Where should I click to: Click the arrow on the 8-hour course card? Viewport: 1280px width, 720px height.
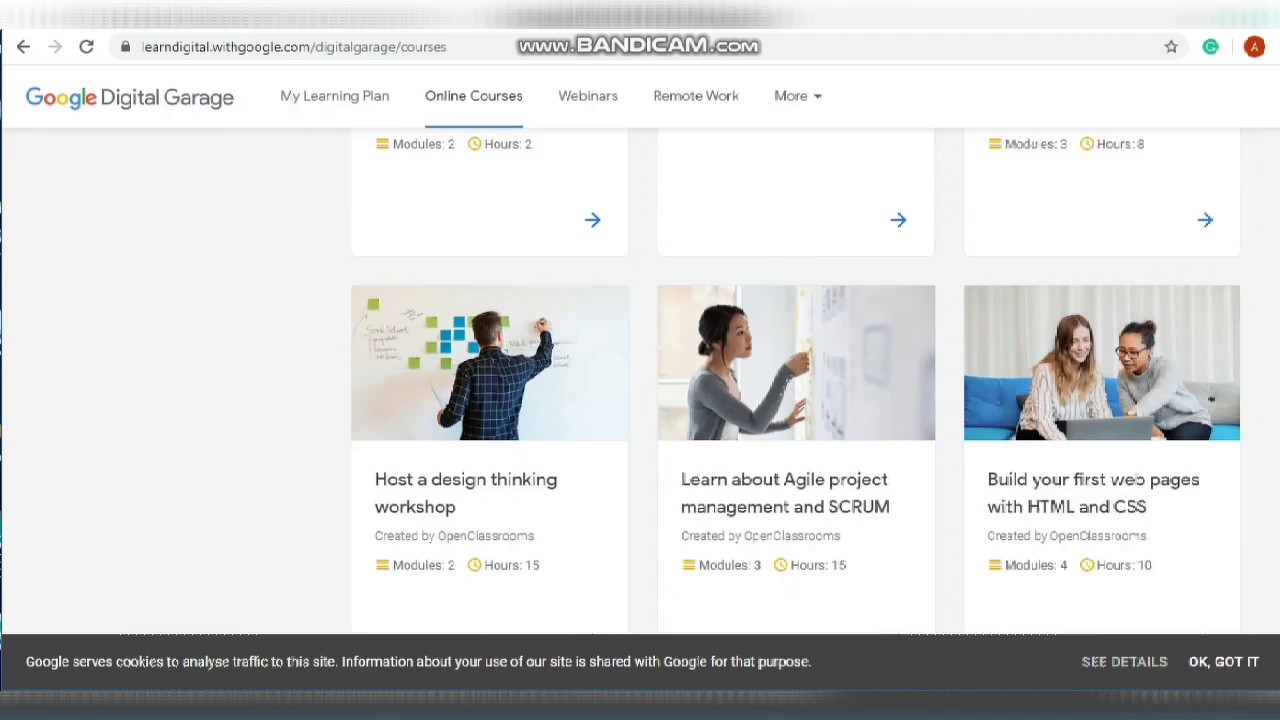(x=1205, y=220)
